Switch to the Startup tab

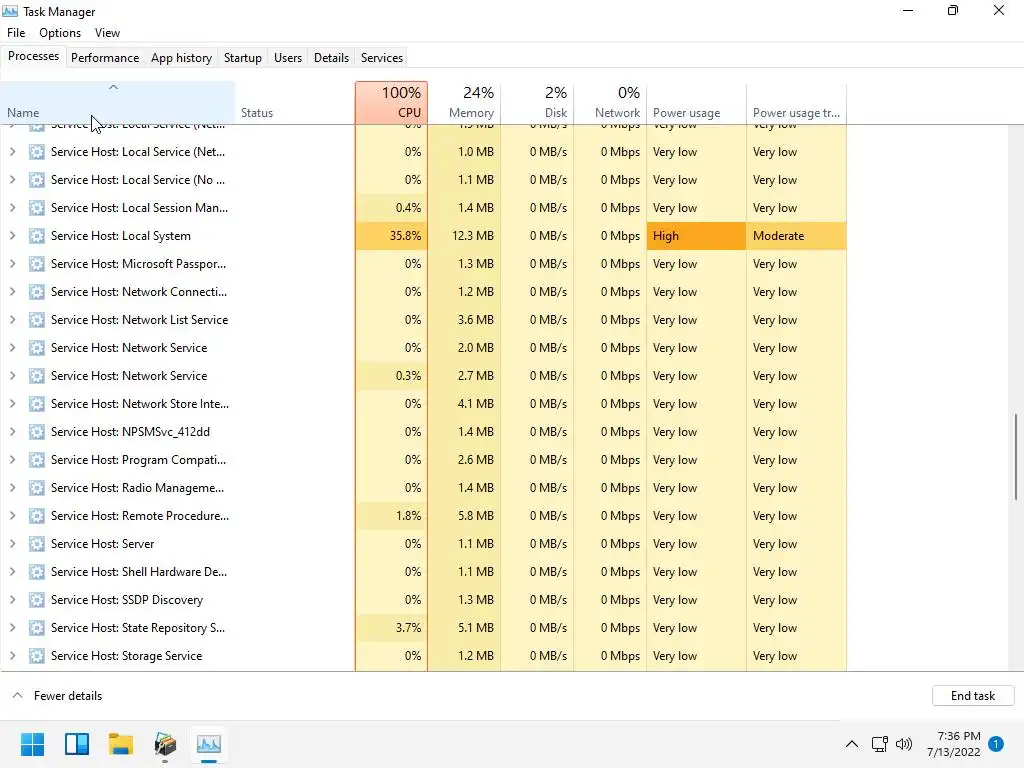click(x=243, y=57)
